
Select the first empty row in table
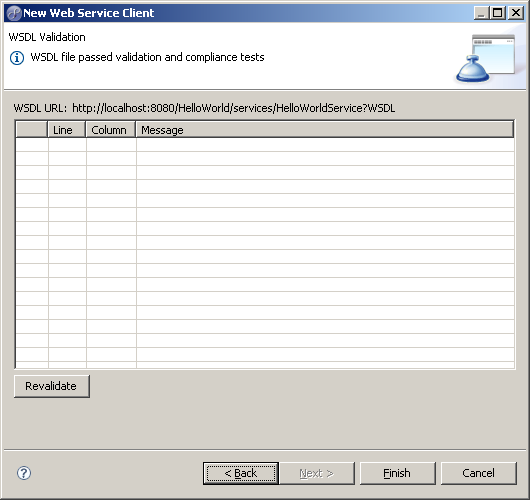tap(265, 145)
